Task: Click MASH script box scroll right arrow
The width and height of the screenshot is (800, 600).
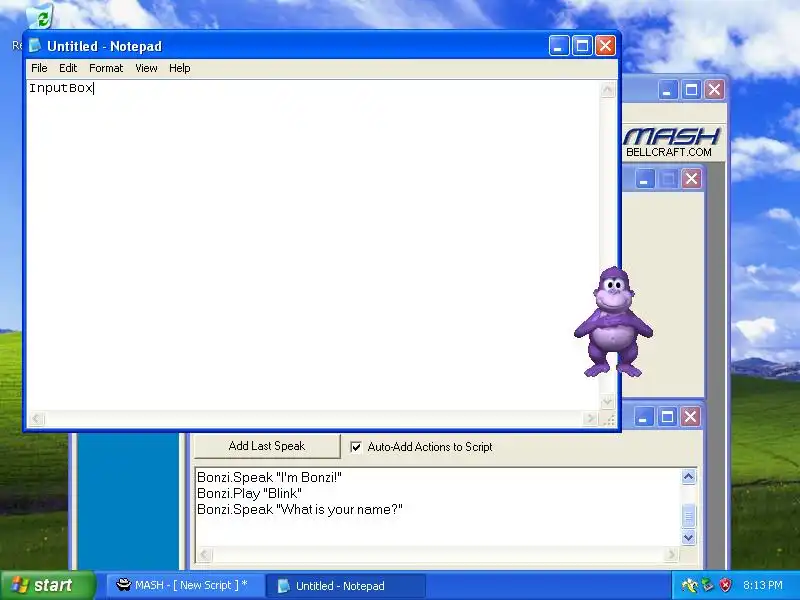Action: 672,555
